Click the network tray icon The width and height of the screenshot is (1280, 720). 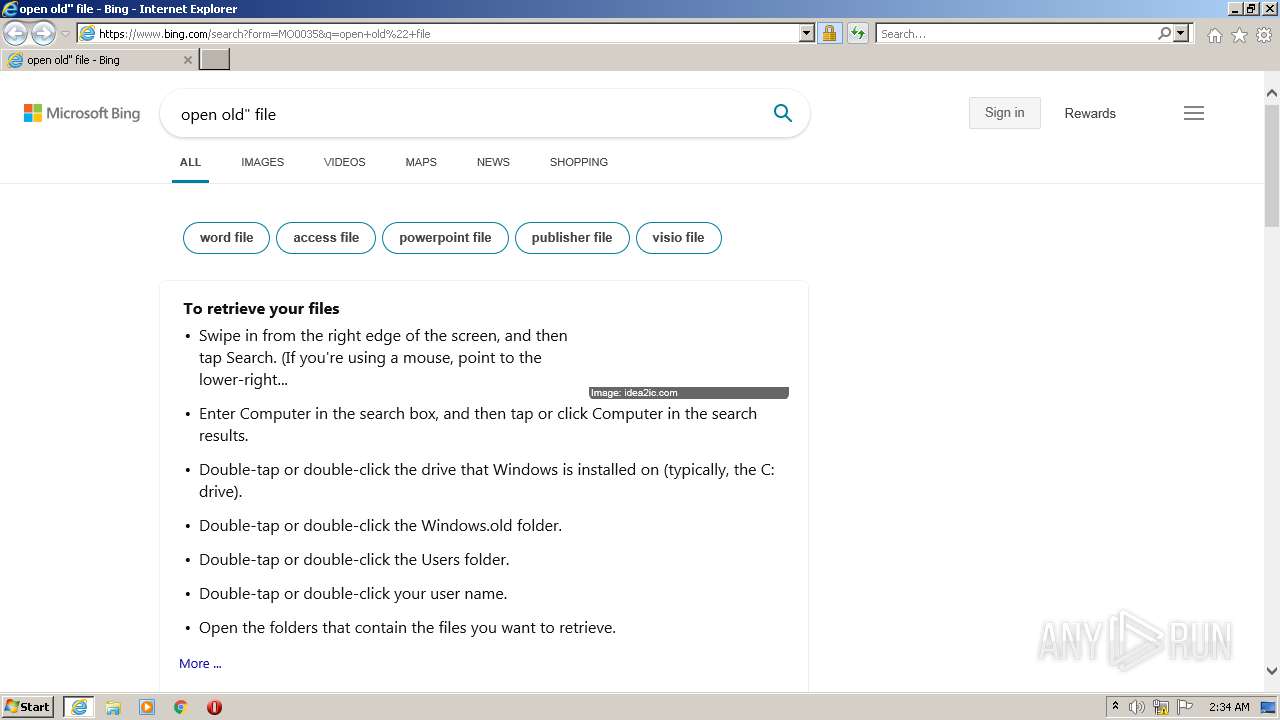pyautogui.click(x=1161, y=707)
